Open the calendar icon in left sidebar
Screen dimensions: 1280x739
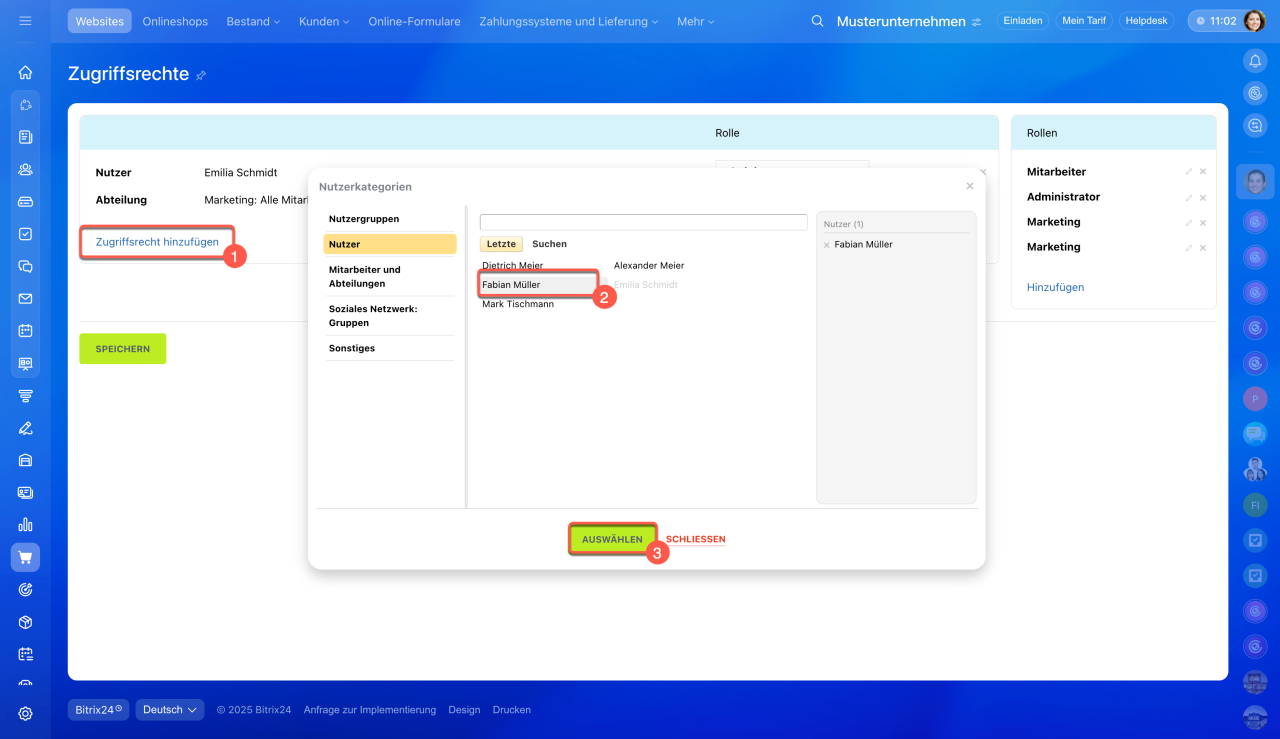[x=25, y=330]
